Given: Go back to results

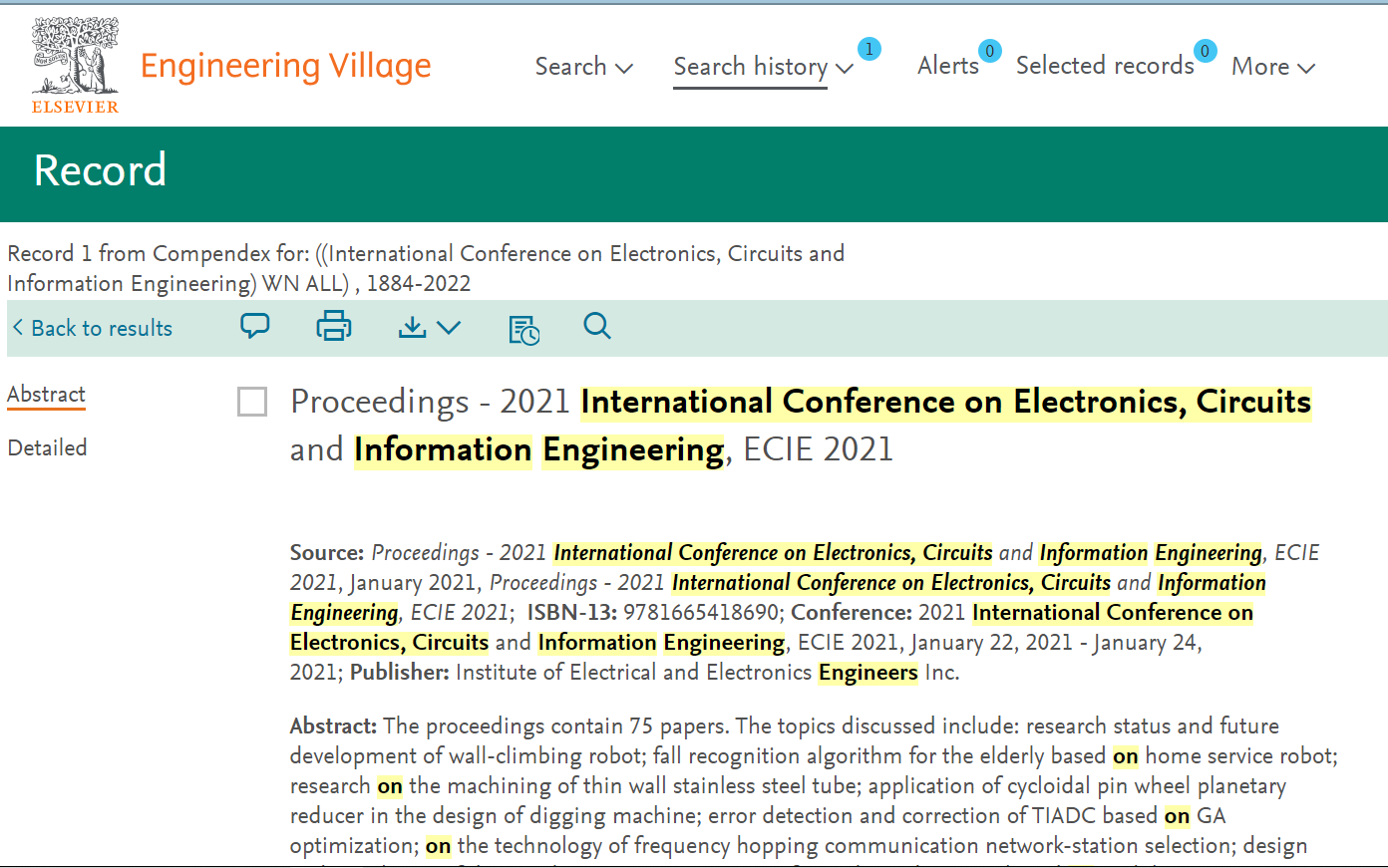Looking at the screenshot, I should click(92, 328).
